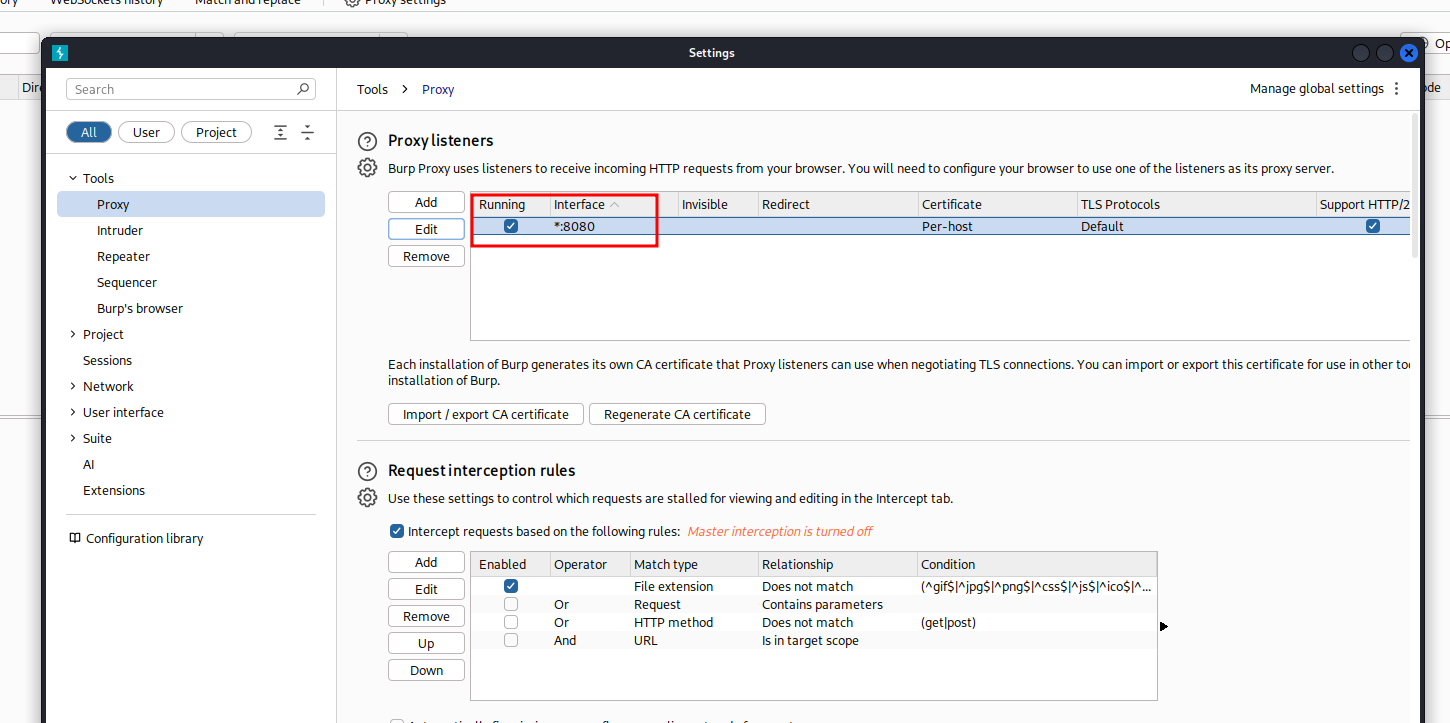
Task: Click Edit button beside Proxy listeners table
Action: click(x=426, y=229)
